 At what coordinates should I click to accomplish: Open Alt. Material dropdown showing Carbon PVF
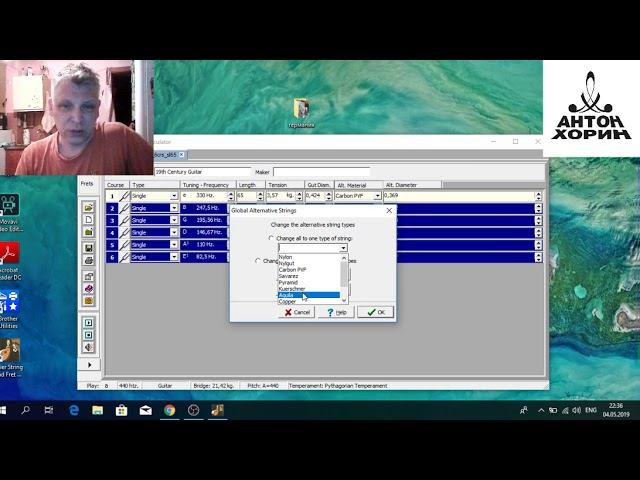(378, 196)
